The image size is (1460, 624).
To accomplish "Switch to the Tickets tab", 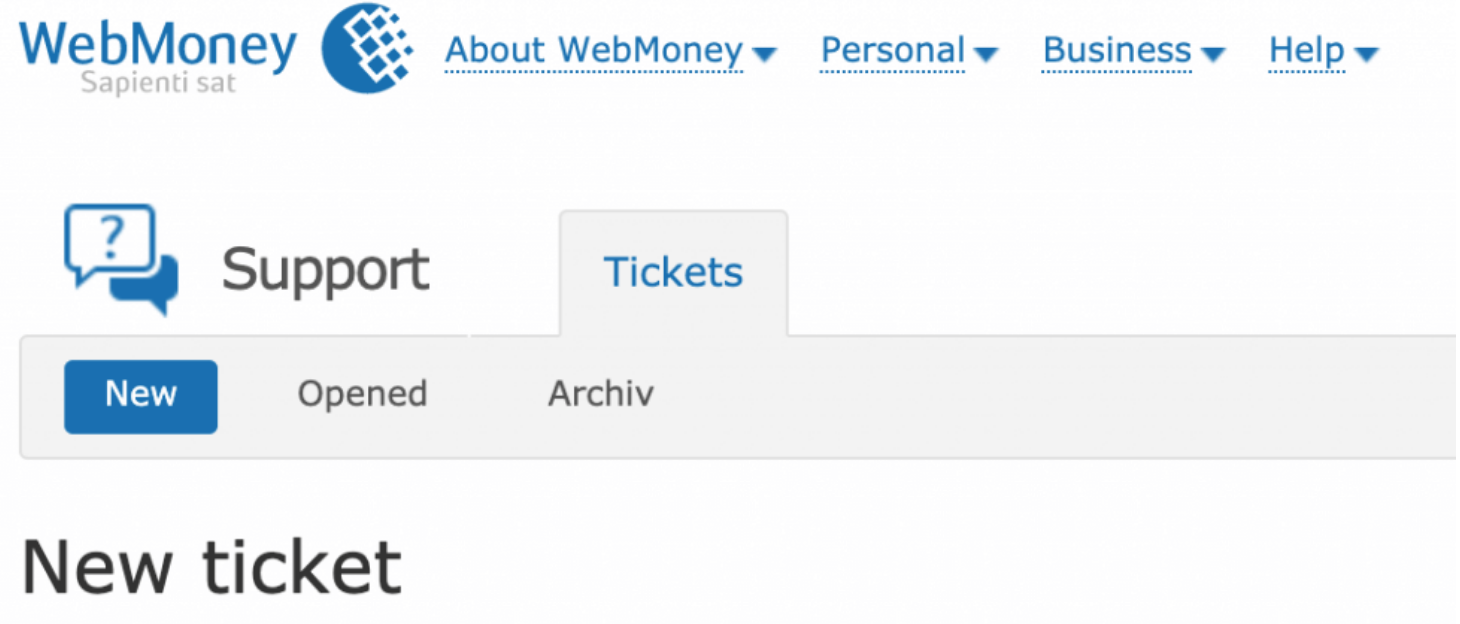I will click(x=673, y=272).
